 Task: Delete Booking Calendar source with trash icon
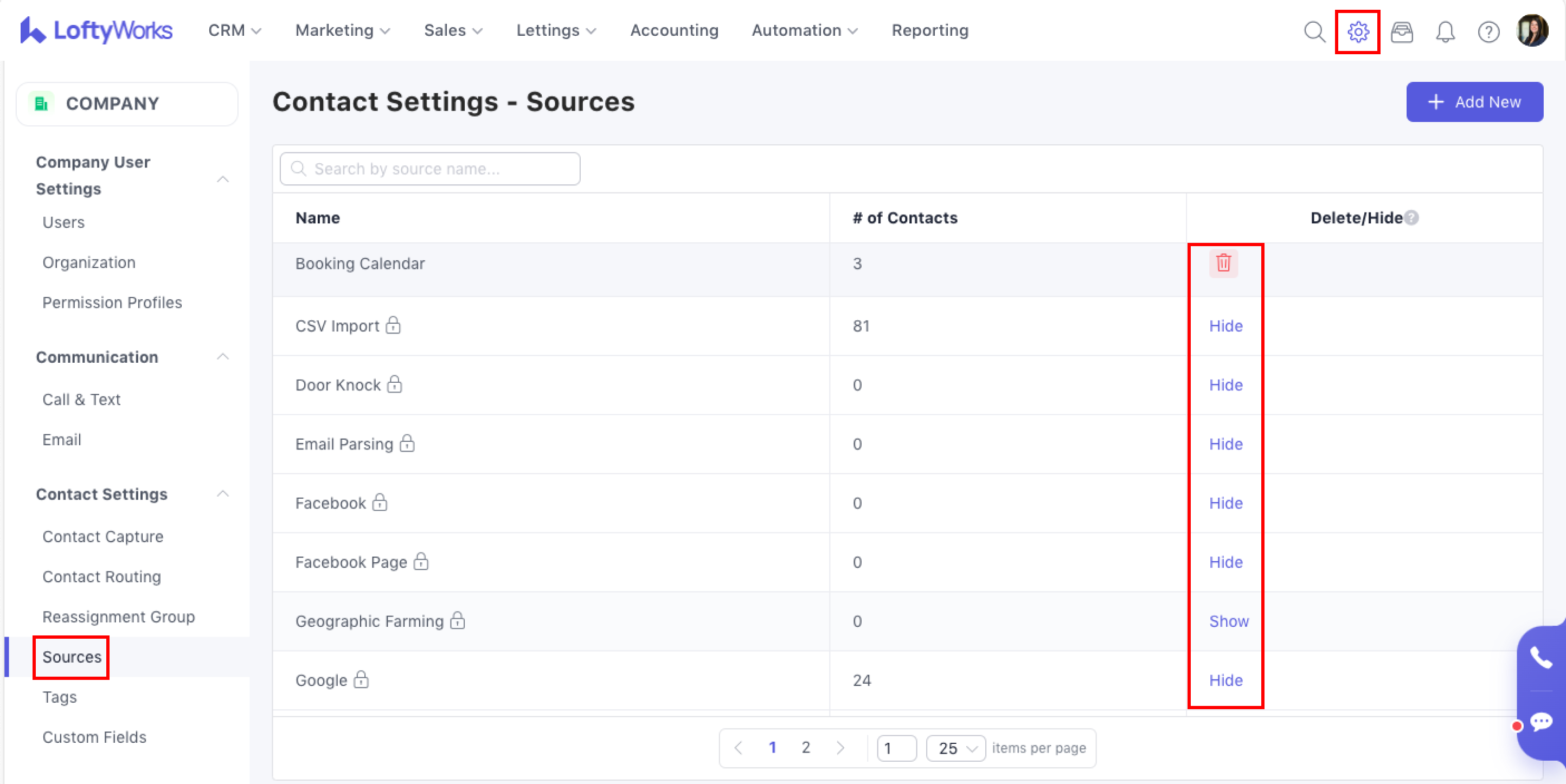point(1223,263)
